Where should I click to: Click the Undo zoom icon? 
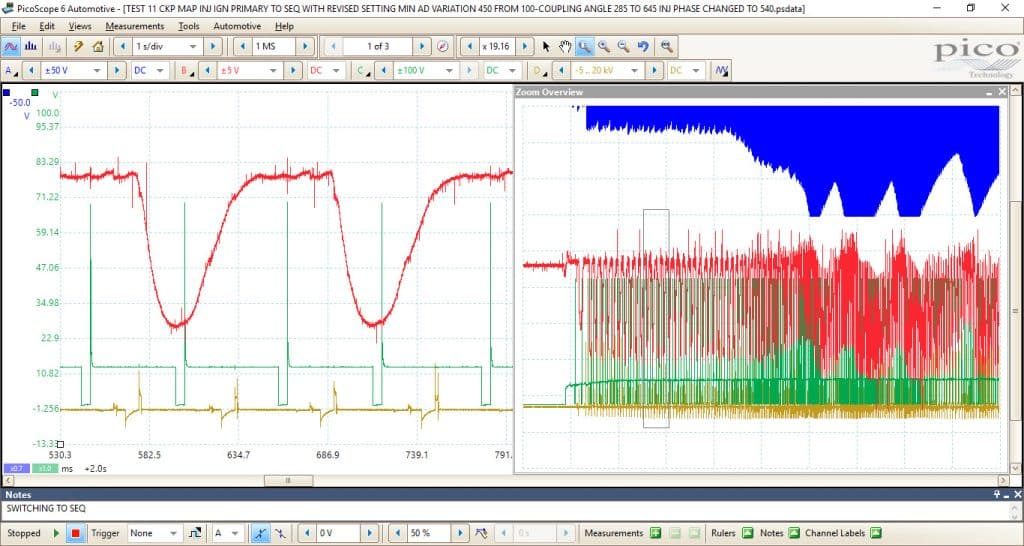pyautogui.click(x=643, y=46)
